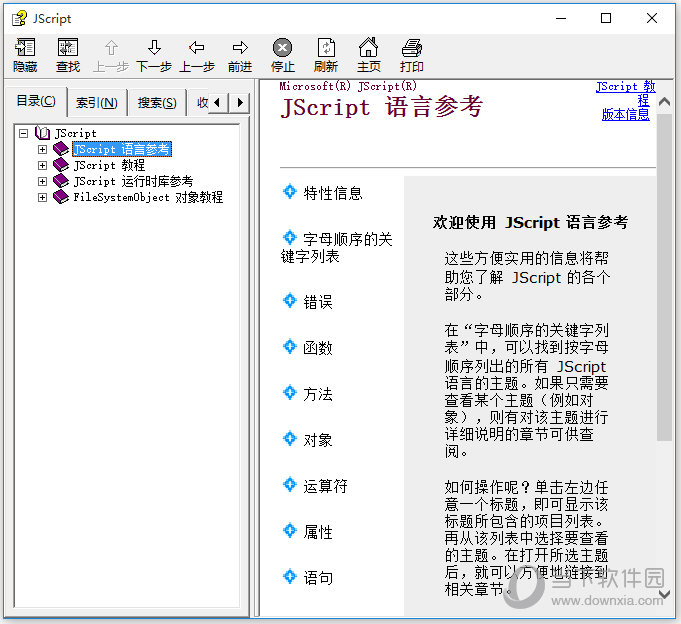Screen dimensions: 681x624
Task: Open the 对象 topic
Action: click(318, 440)
